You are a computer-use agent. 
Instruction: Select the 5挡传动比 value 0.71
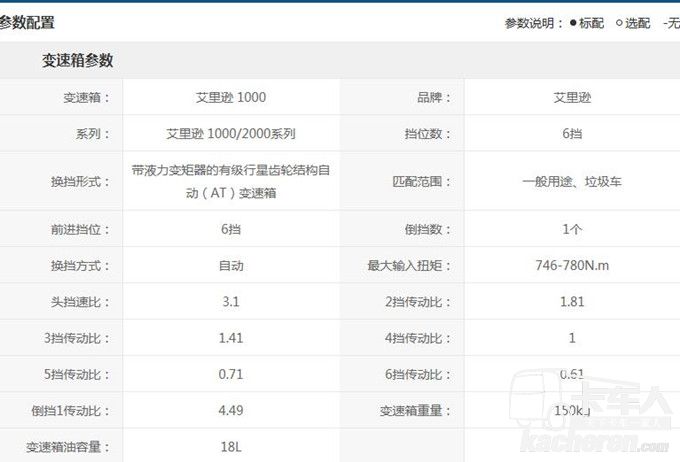tap(231, 374)
